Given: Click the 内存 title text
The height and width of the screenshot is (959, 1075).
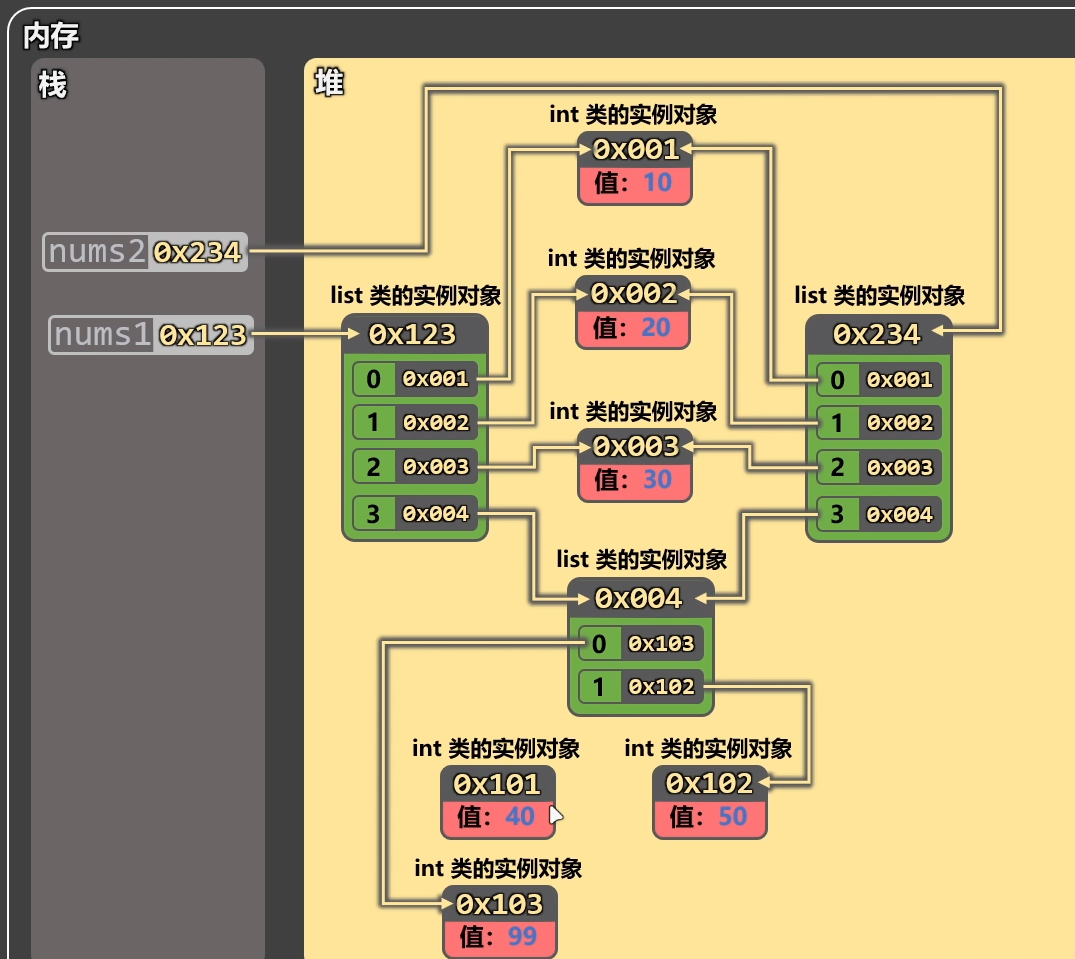Looking at the screenshot, I should (51, 36).
